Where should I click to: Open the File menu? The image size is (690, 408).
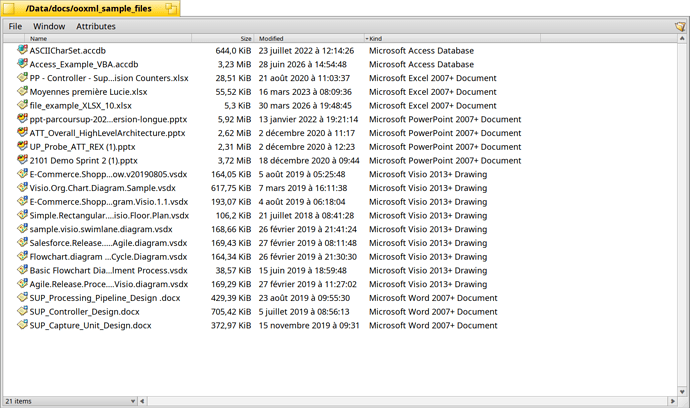point(15,26)
